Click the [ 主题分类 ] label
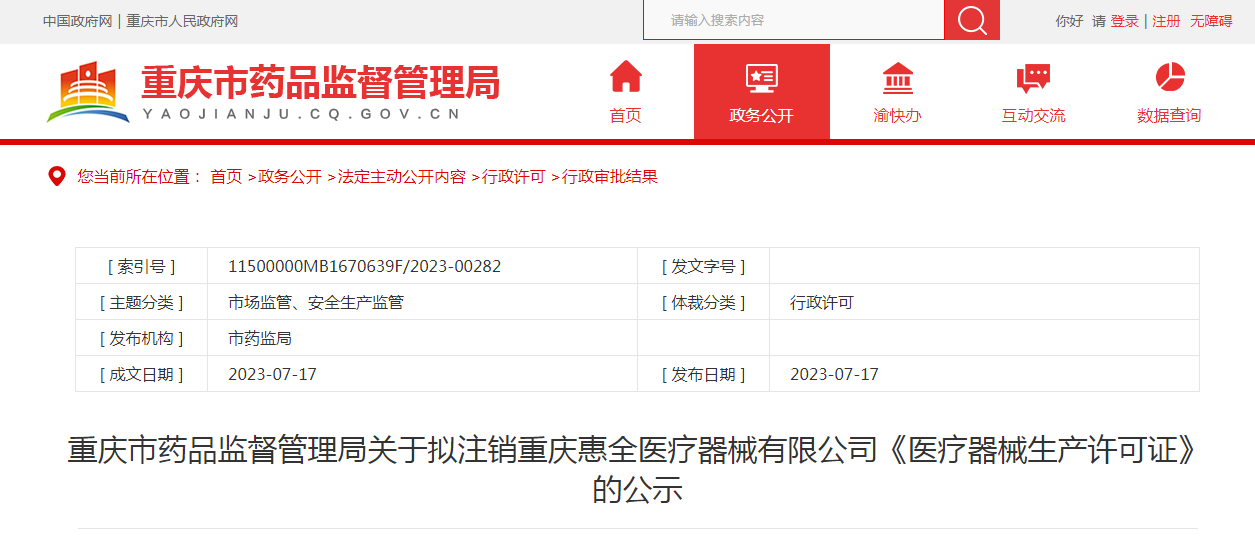 tap(141, 302)
